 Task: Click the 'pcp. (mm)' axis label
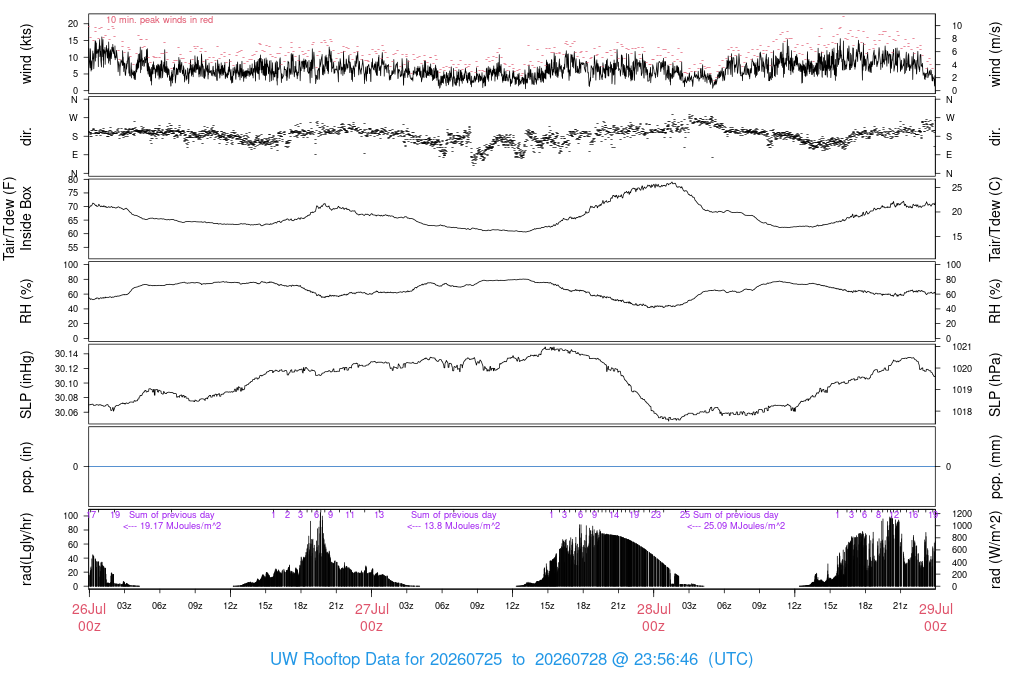[x=995, y=467]
